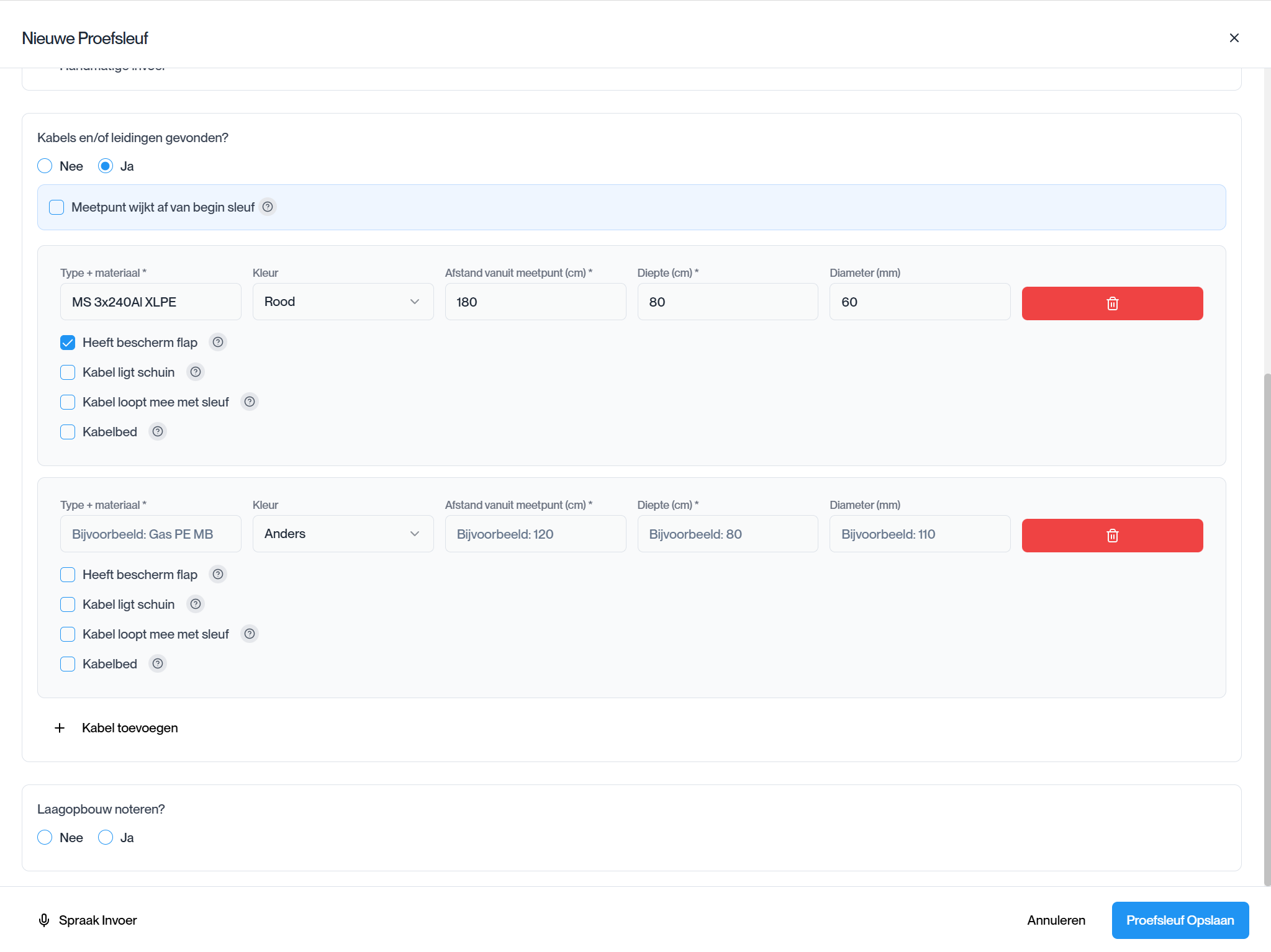
Task: Check Kabelbed for the first cable
Action: click(68, 432)
